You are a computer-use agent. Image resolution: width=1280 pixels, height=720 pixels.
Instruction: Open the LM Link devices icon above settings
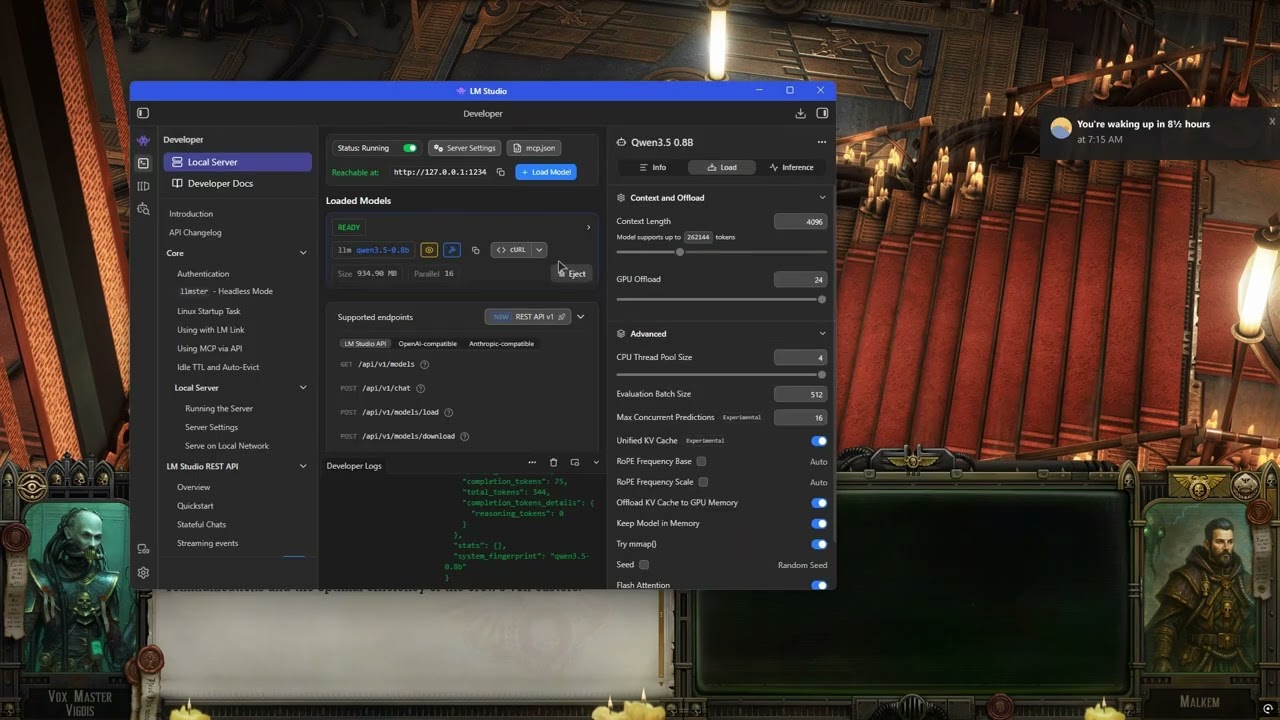[143, 549]
